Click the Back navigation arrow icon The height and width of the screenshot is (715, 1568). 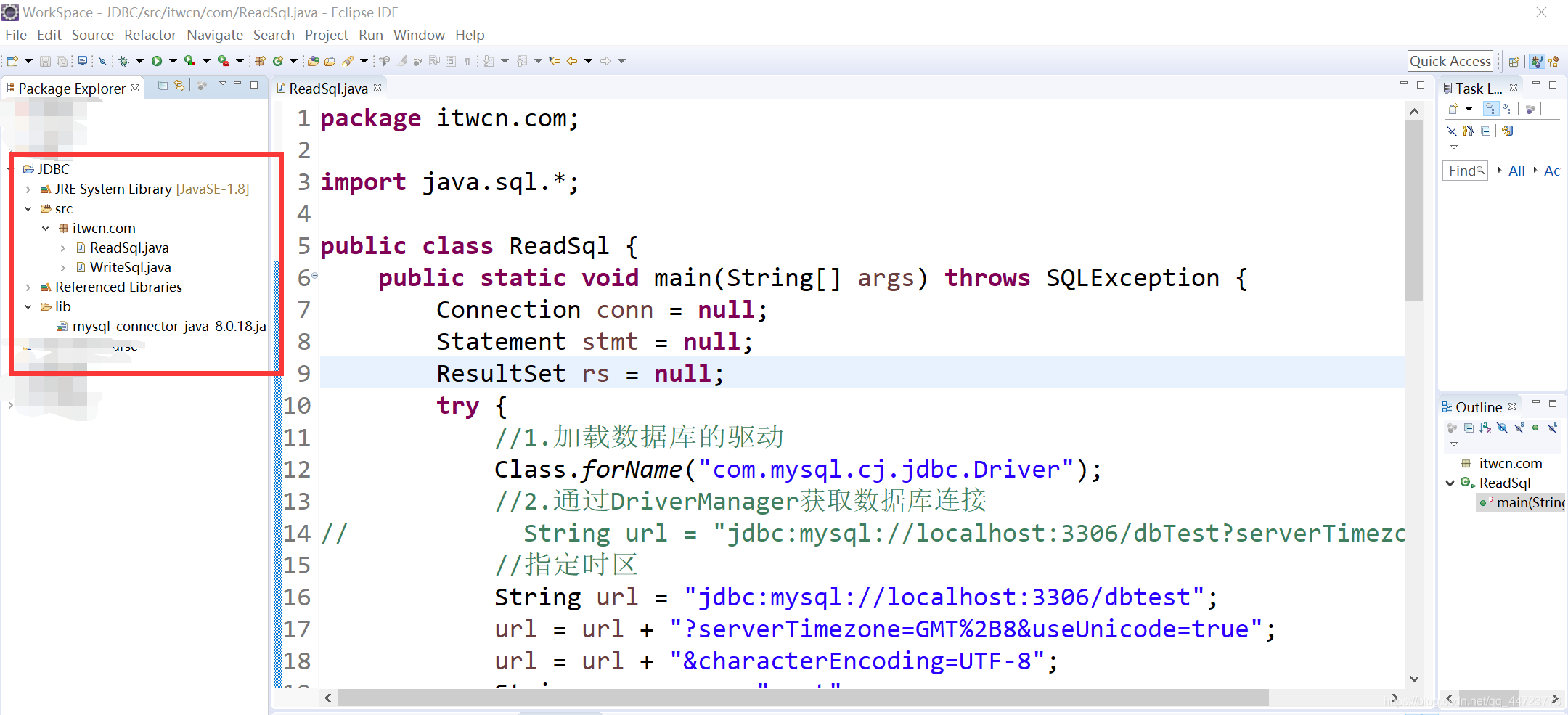tap(572, 61)
